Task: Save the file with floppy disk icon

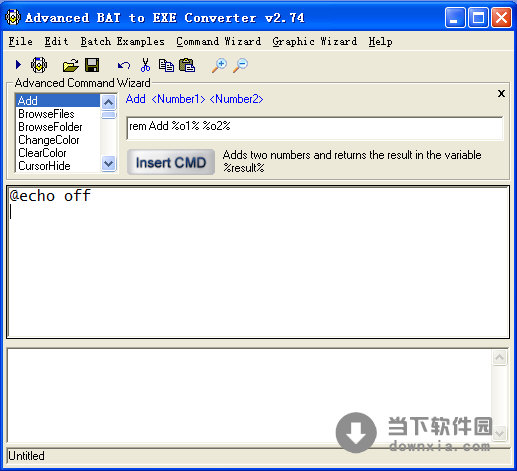Action: click(92, 65)
